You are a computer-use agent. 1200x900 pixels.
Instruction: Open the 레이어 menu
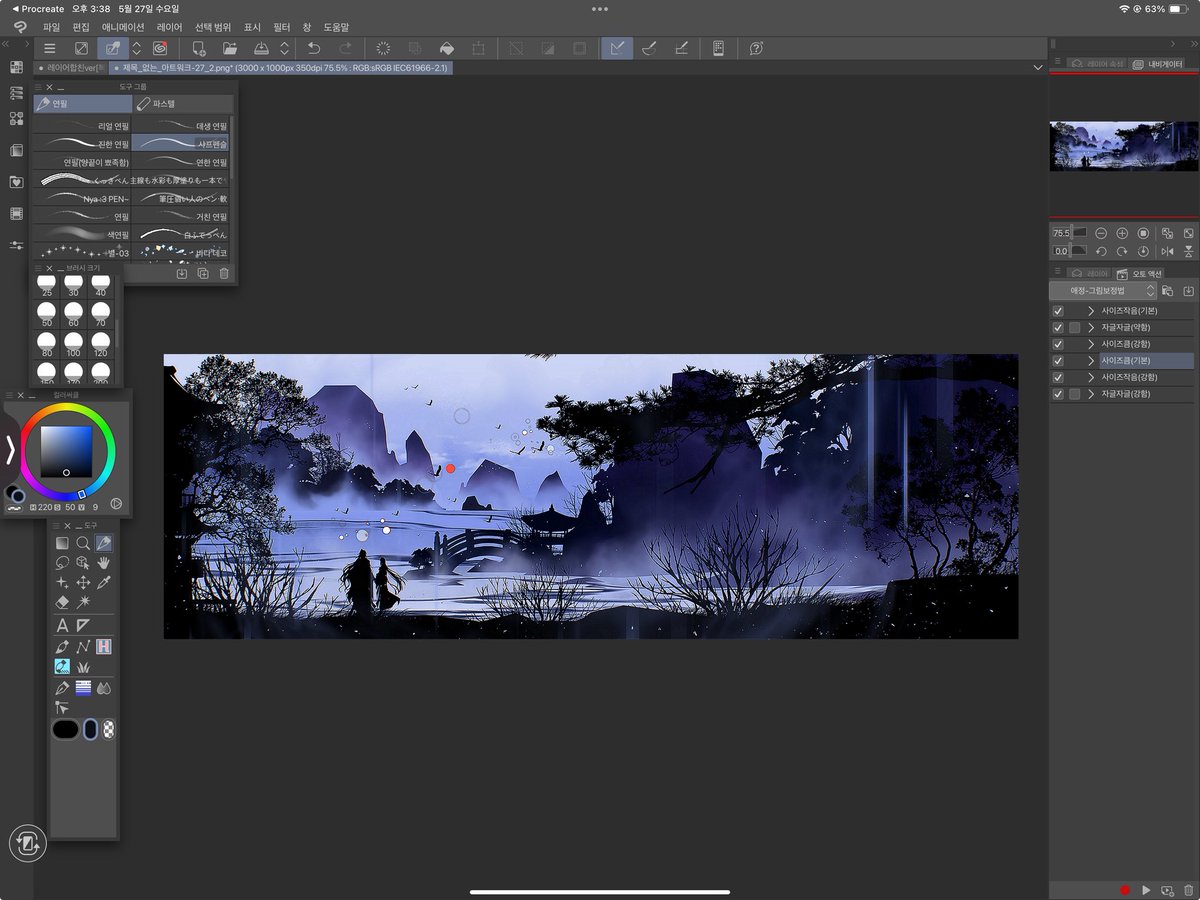coord(170,27)
